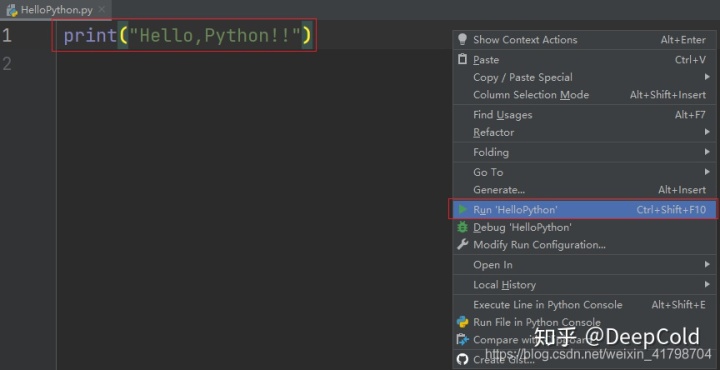
Task: Expand the Refactor submenu arrow
Action: pyautogui.click(x=707, y=132)
